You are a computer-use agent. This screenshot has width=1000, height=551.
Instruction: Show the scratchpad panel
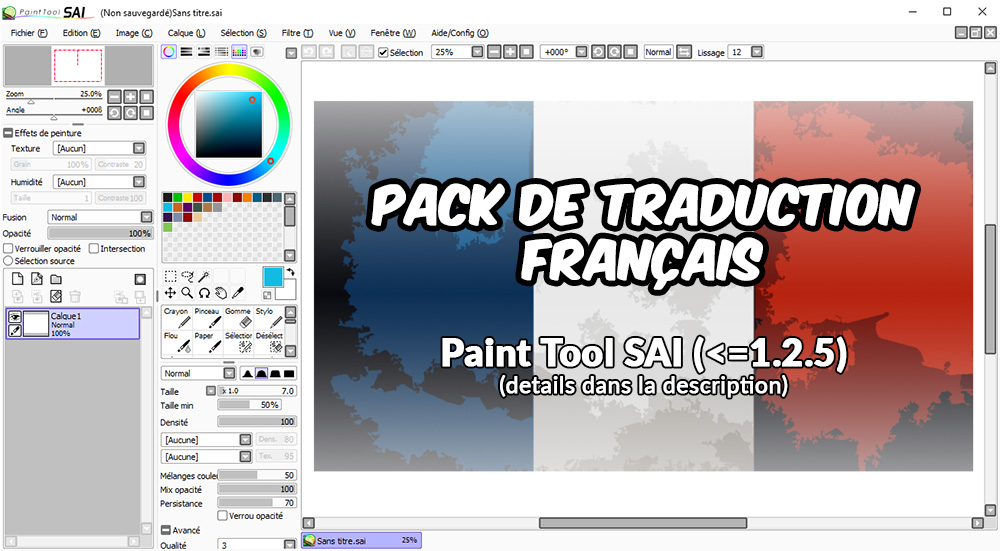[257, 52]
